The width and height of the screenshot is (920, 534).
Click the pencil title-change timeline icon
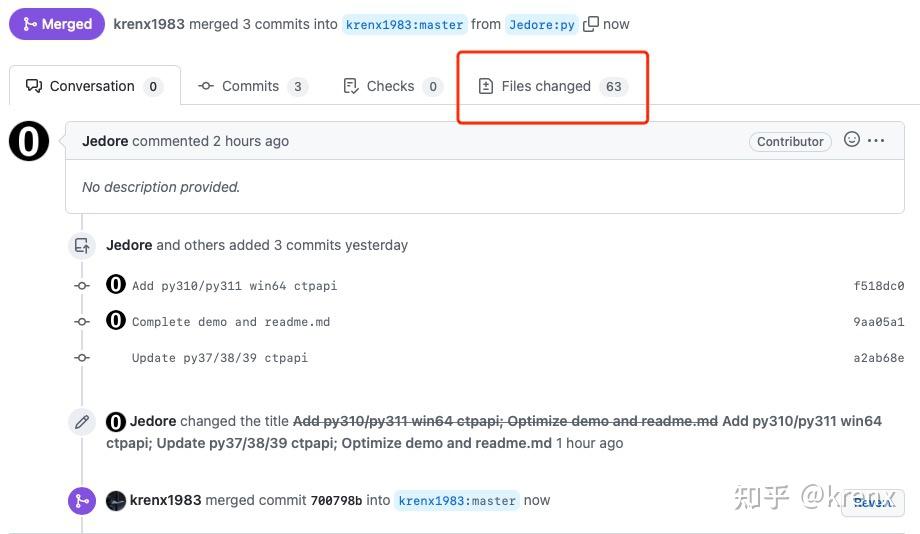coord(81,422)
